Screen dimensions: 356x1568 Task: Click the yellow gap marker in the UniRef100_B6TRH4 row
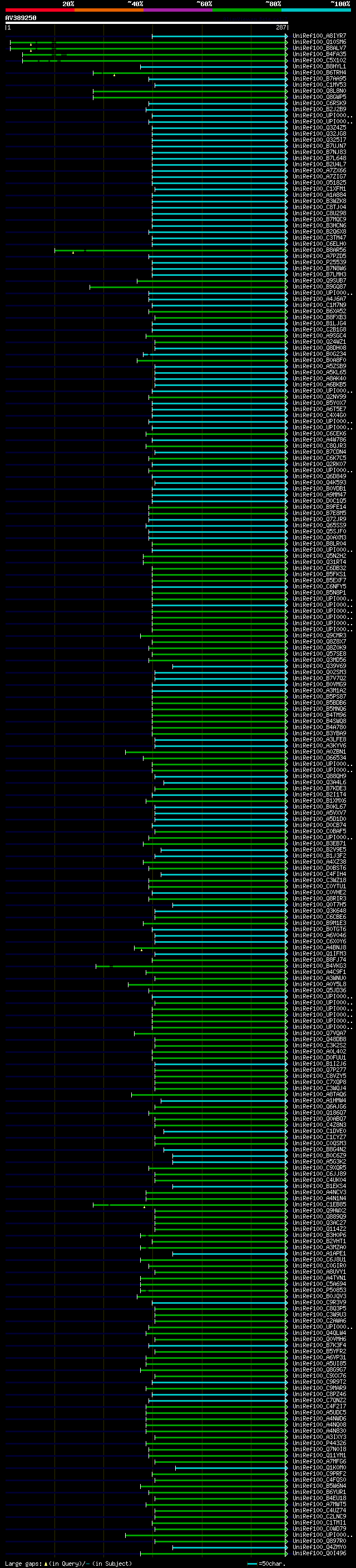(x=115, y=75)
